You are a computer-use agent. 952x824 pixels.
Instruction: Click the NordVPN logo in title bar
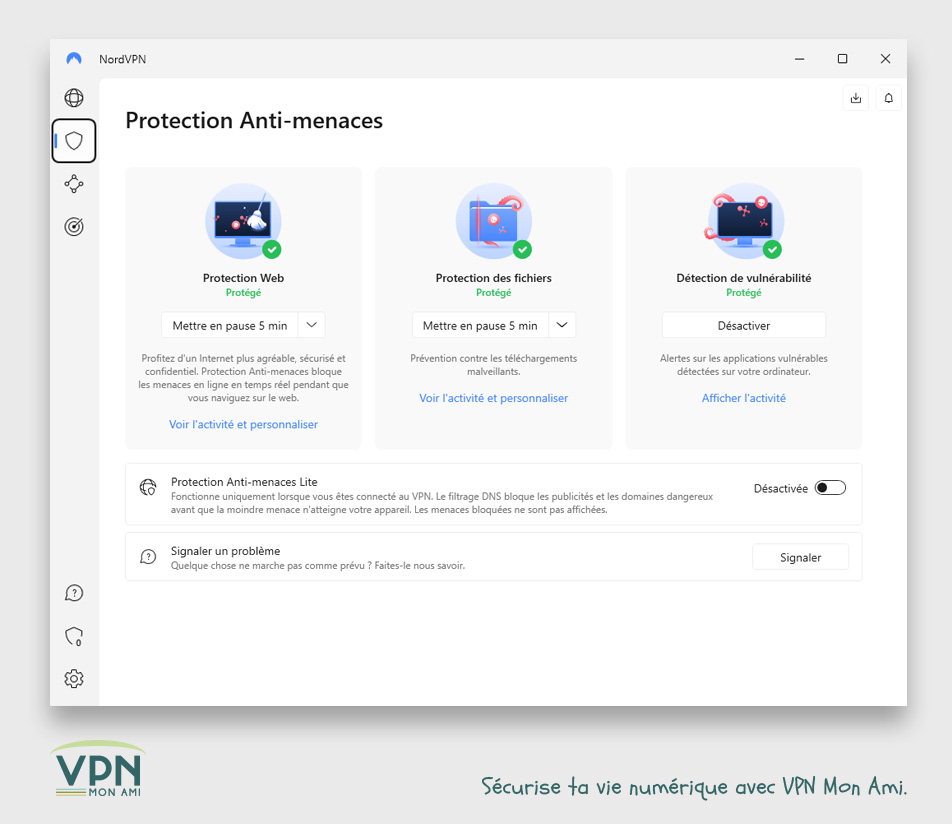coord(73,59)
